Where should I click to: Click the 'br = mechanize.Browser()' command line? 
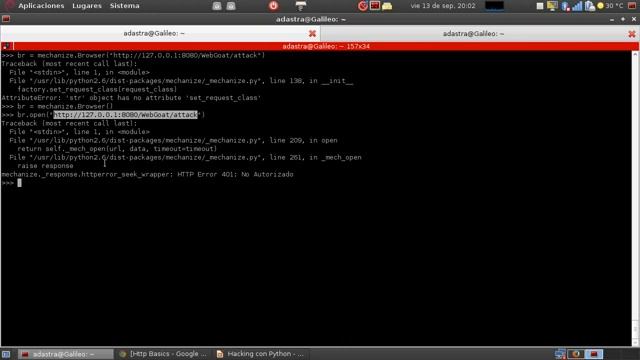click(57, 106)
